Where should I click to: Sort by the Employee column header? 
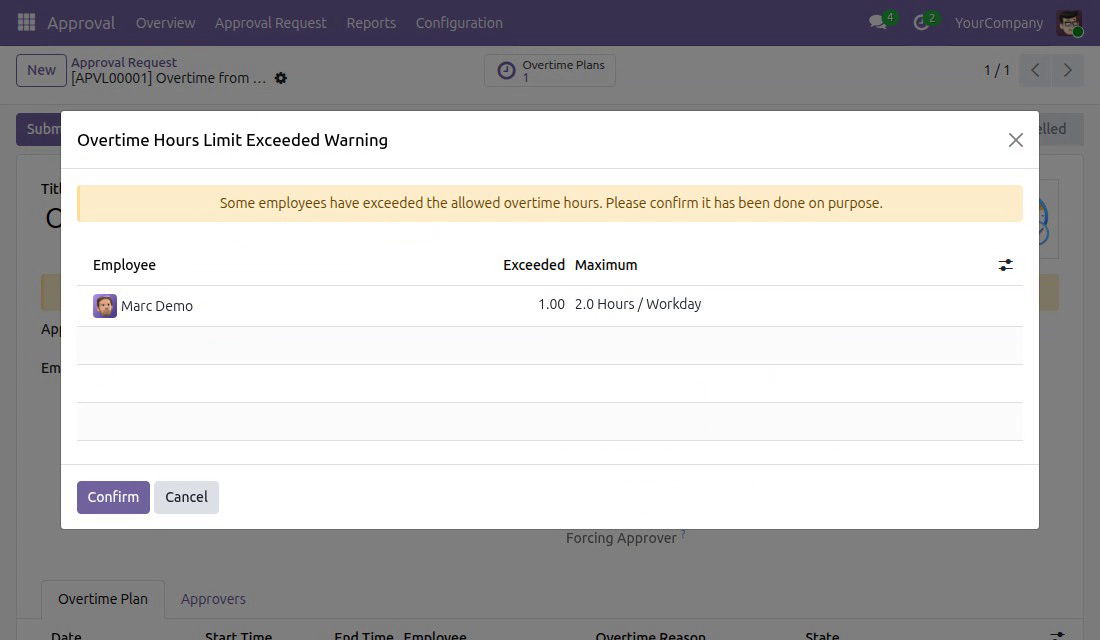tap(124, 265)
